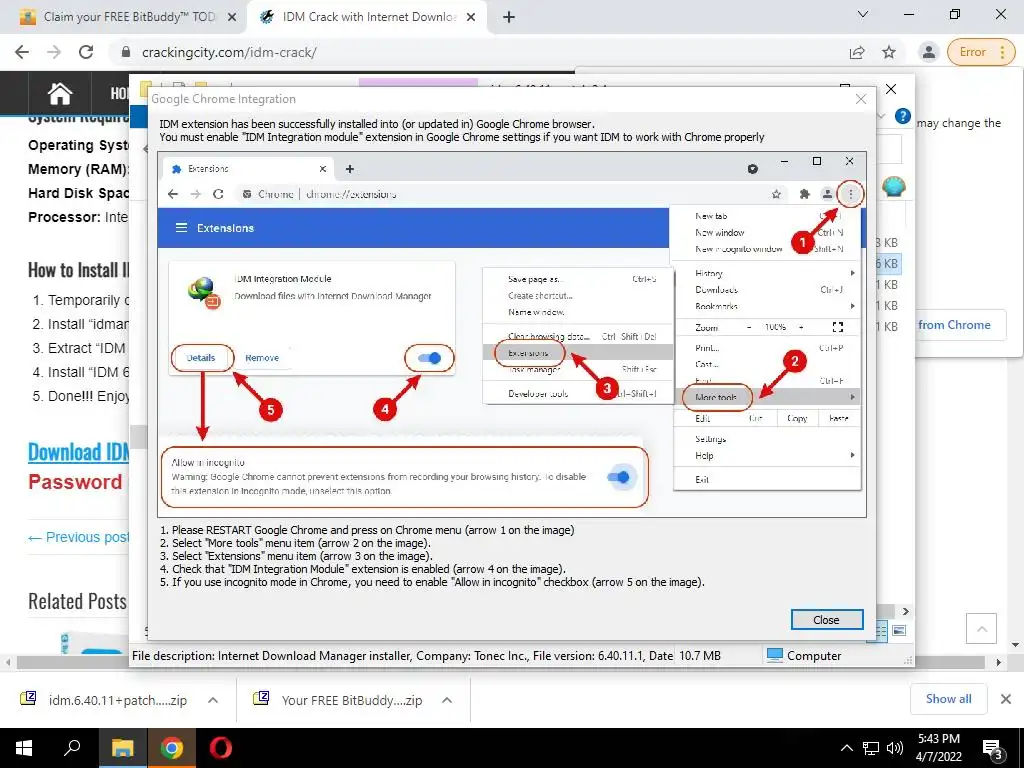Click the Computer status bar entry
This screenshot has height=768, width=1024.
(804, 656)
